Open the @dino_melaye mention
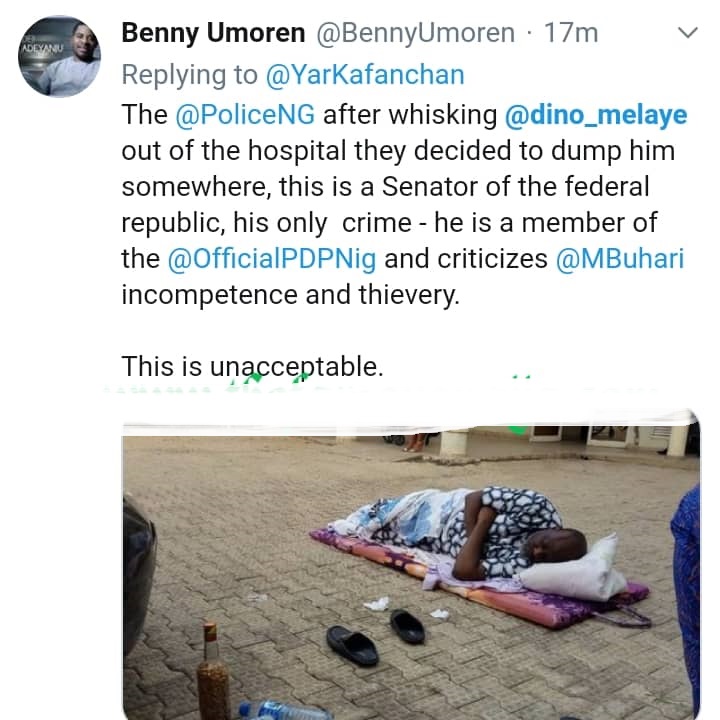The image size is (720, 720). (596, 115)
